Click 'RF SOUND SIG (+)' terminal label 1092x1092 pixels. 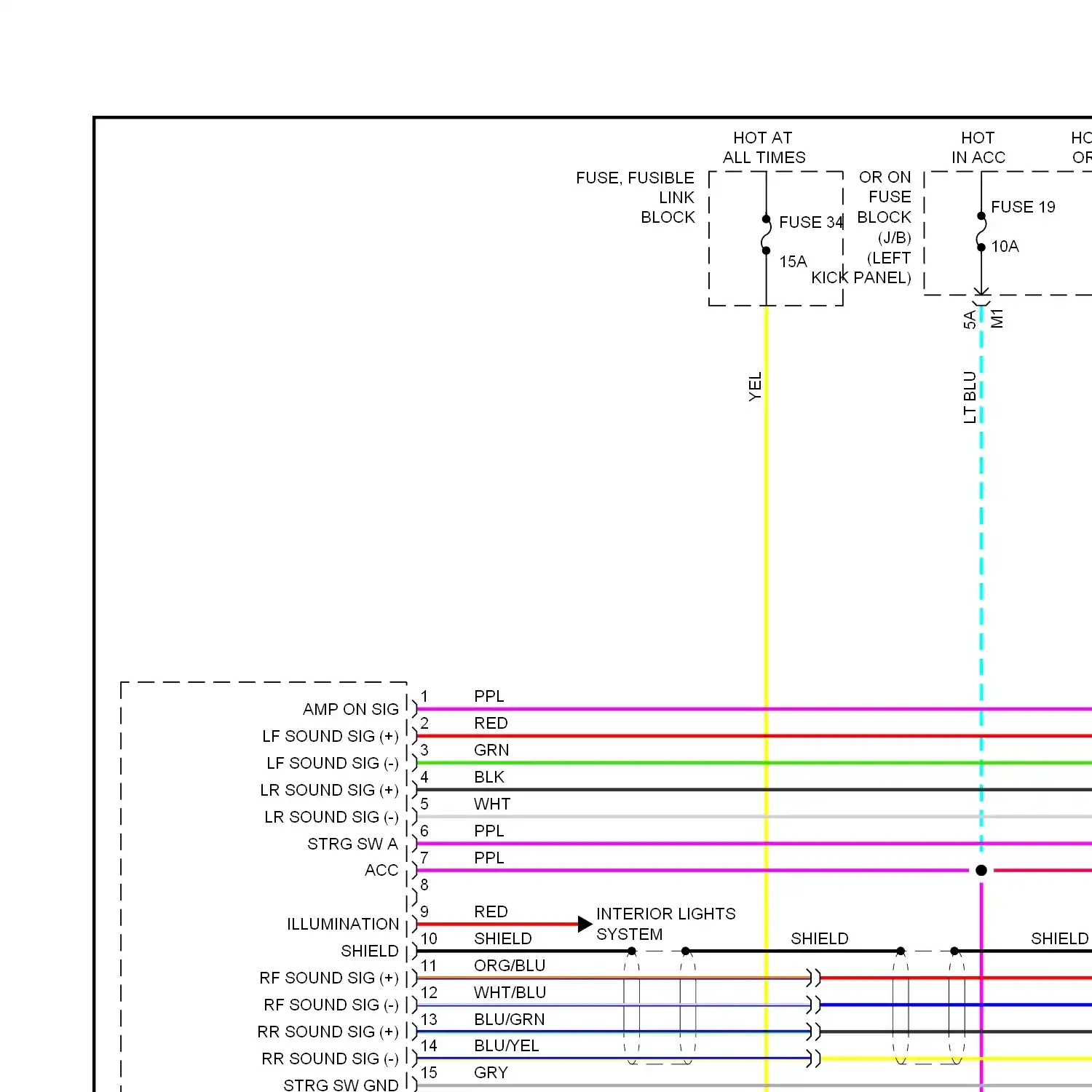329,978
